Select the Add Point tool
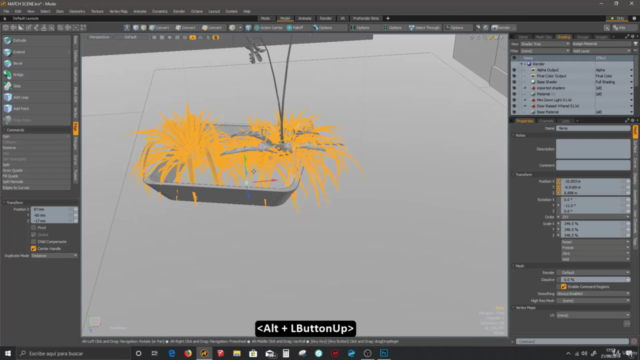 (36, 109)
